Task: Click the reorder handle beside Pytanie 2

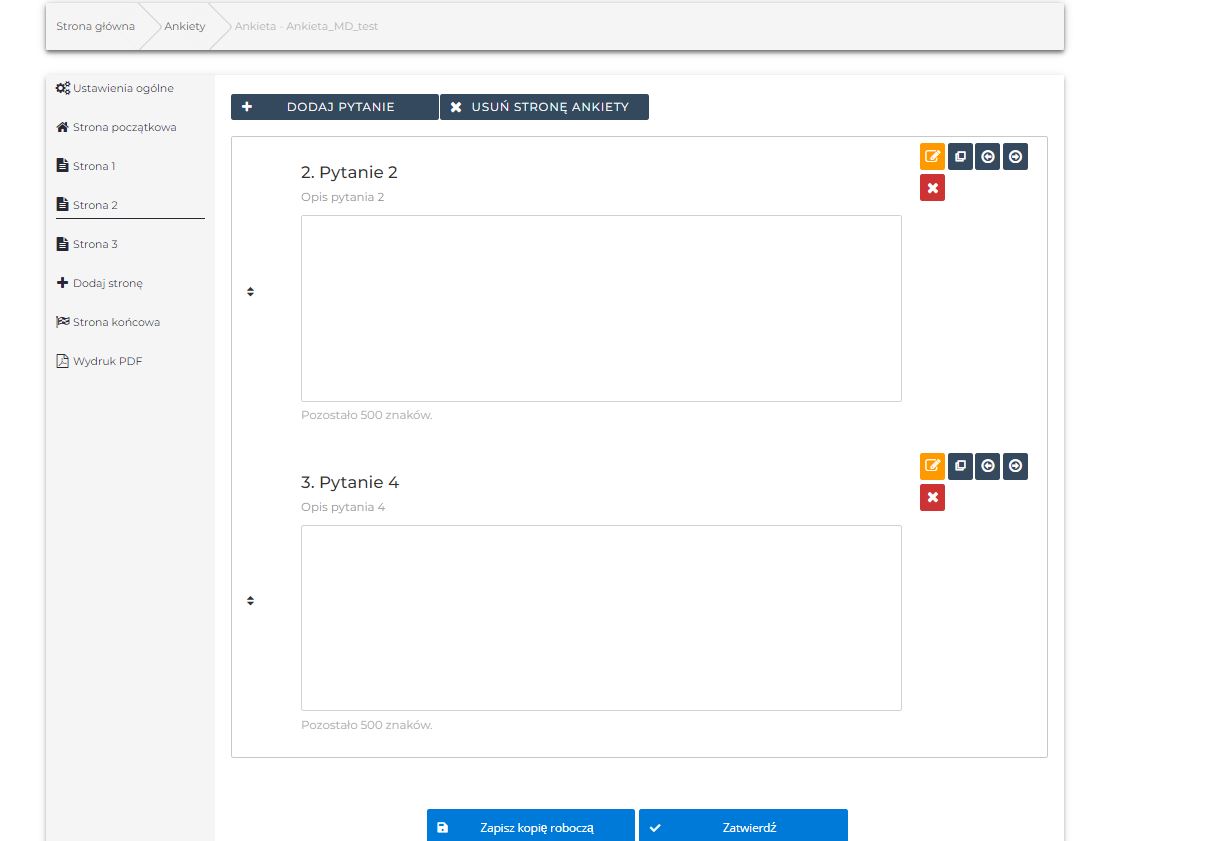Action: [250, 292]
